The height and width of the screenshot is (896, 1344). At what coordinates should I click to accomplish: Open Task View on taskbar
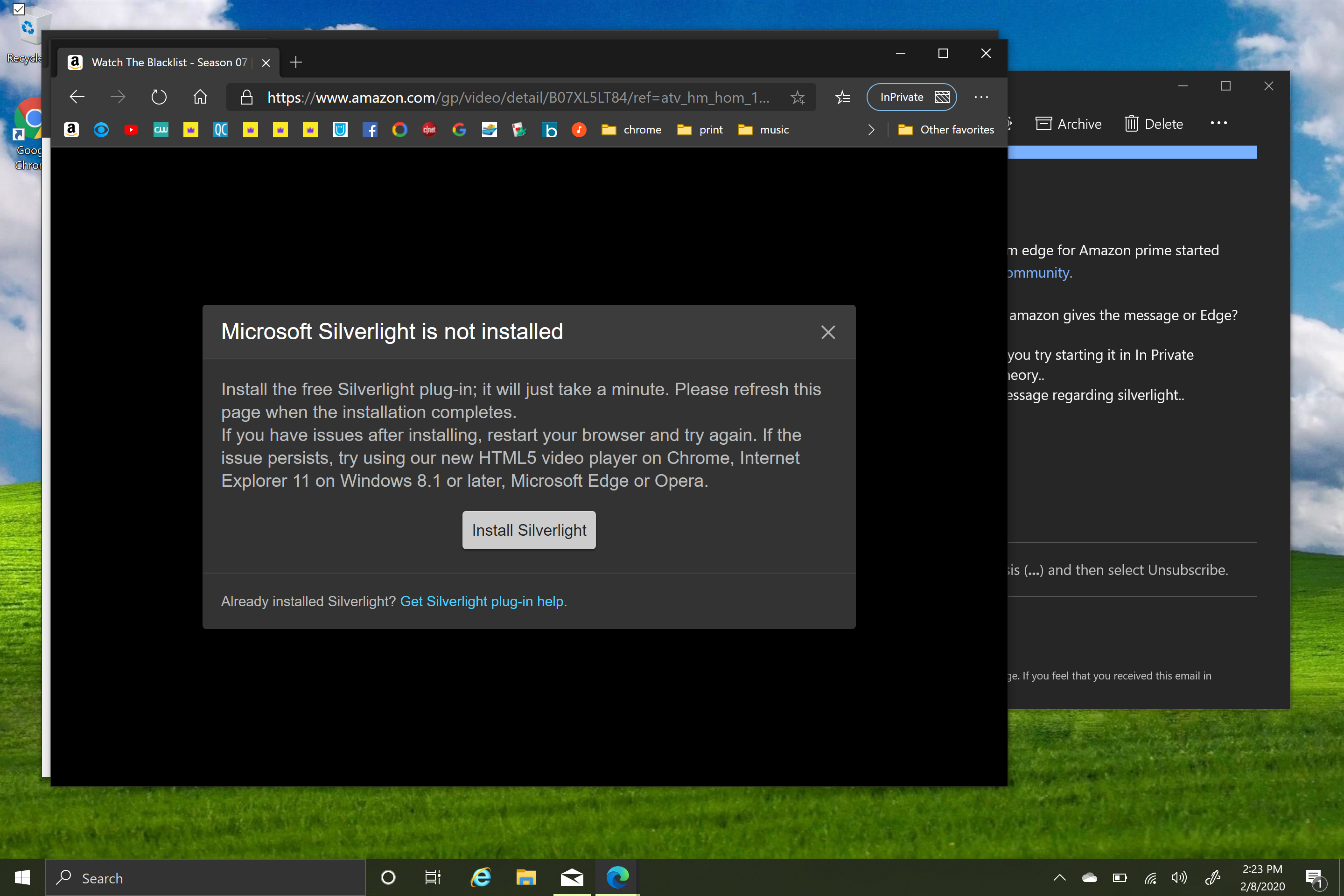[433, 878]
